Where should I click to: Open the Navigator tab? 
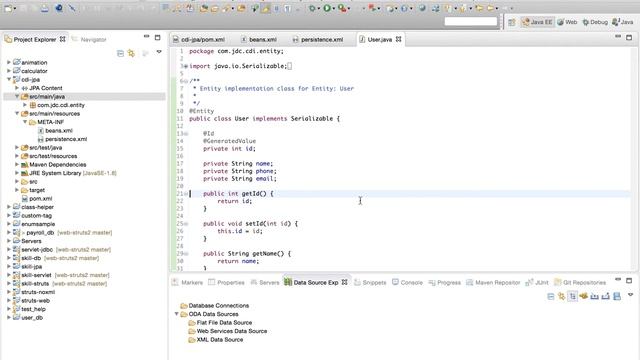coord(89,40)
